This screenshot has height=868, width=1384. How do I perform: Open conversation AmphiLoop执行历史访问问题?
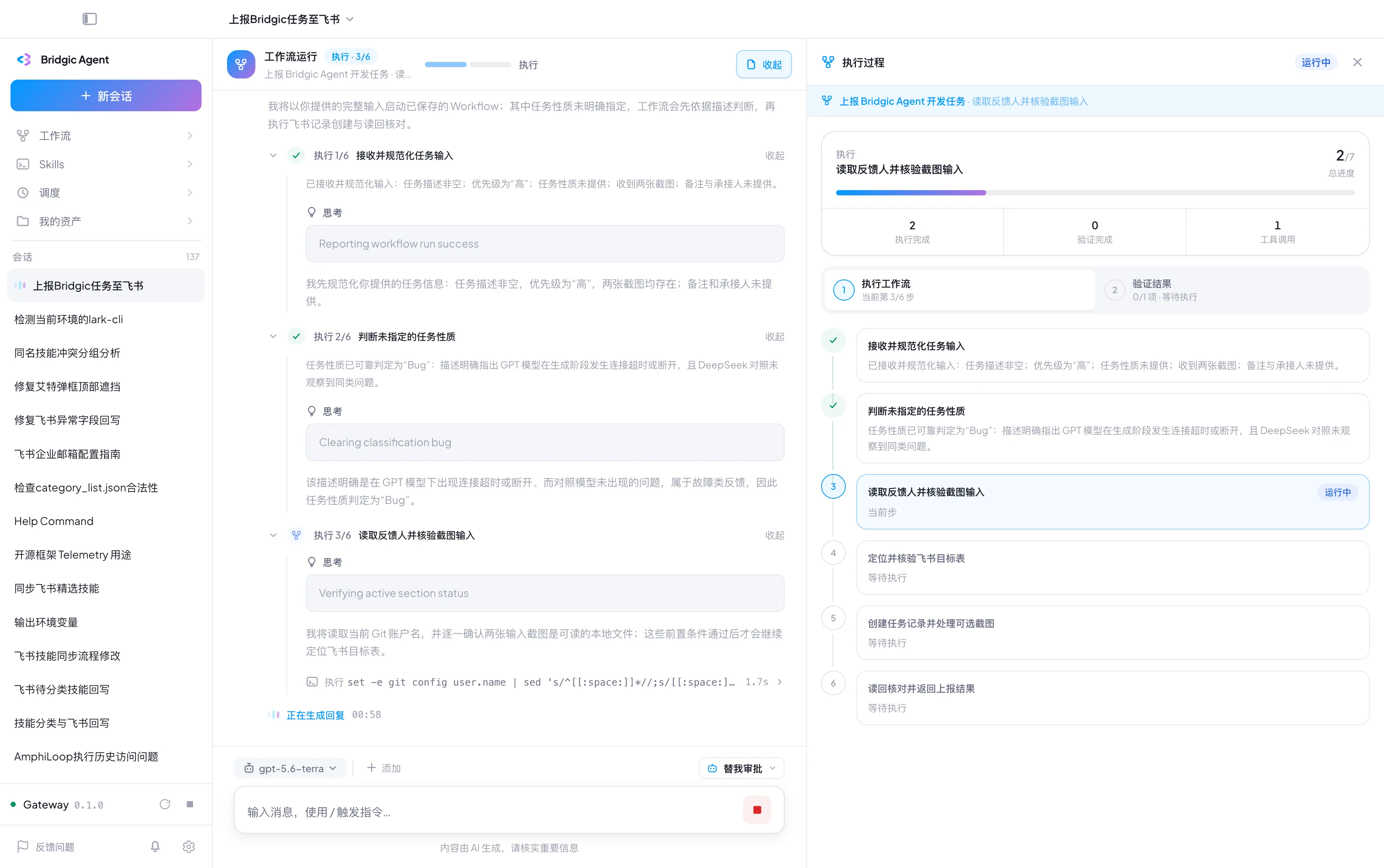[106, 757]
